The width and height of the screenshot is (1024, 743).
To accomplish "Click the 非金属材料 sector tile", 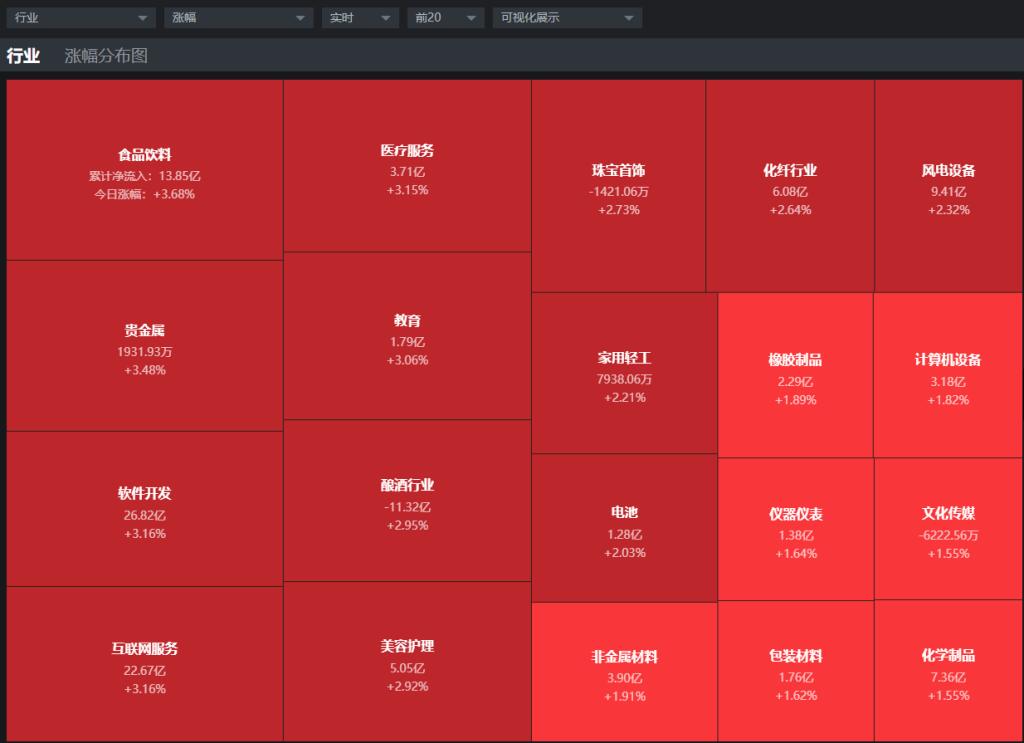I will [624, 672].
